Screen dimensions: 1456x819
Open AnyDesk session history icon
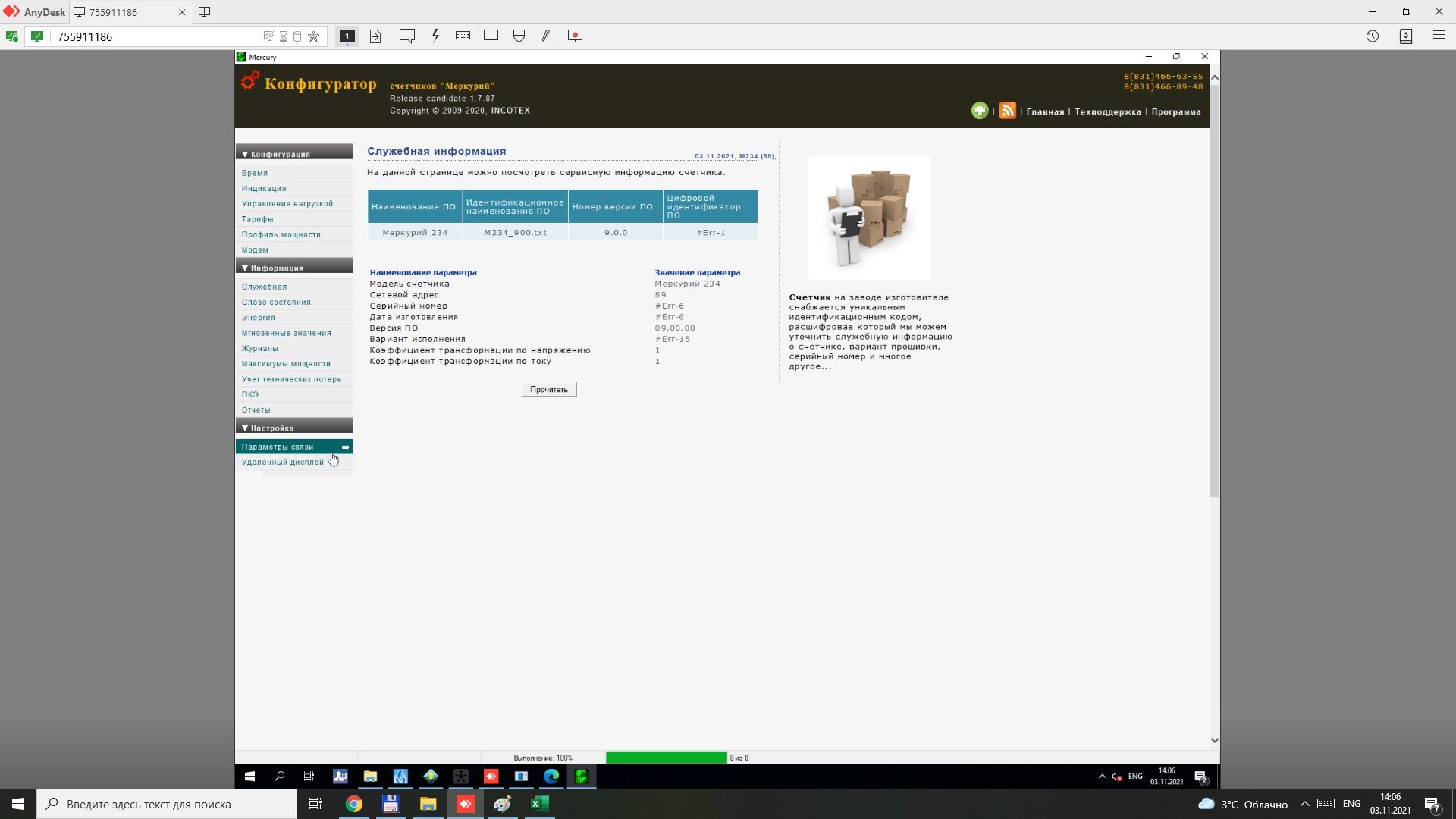pos(1373,36)
